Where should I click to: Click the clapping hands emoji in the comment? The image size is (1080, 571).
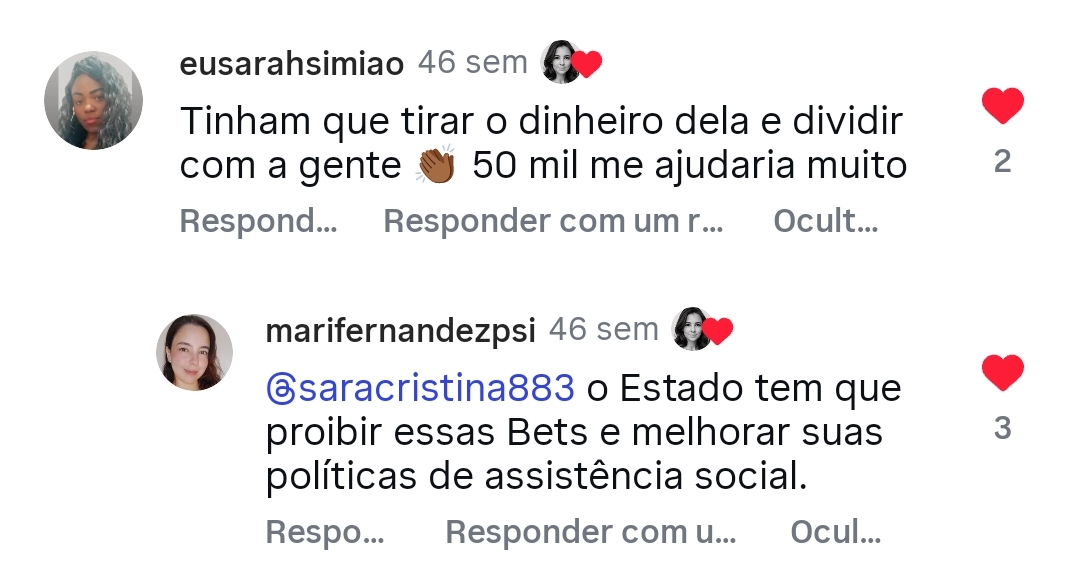pos(435,166)
